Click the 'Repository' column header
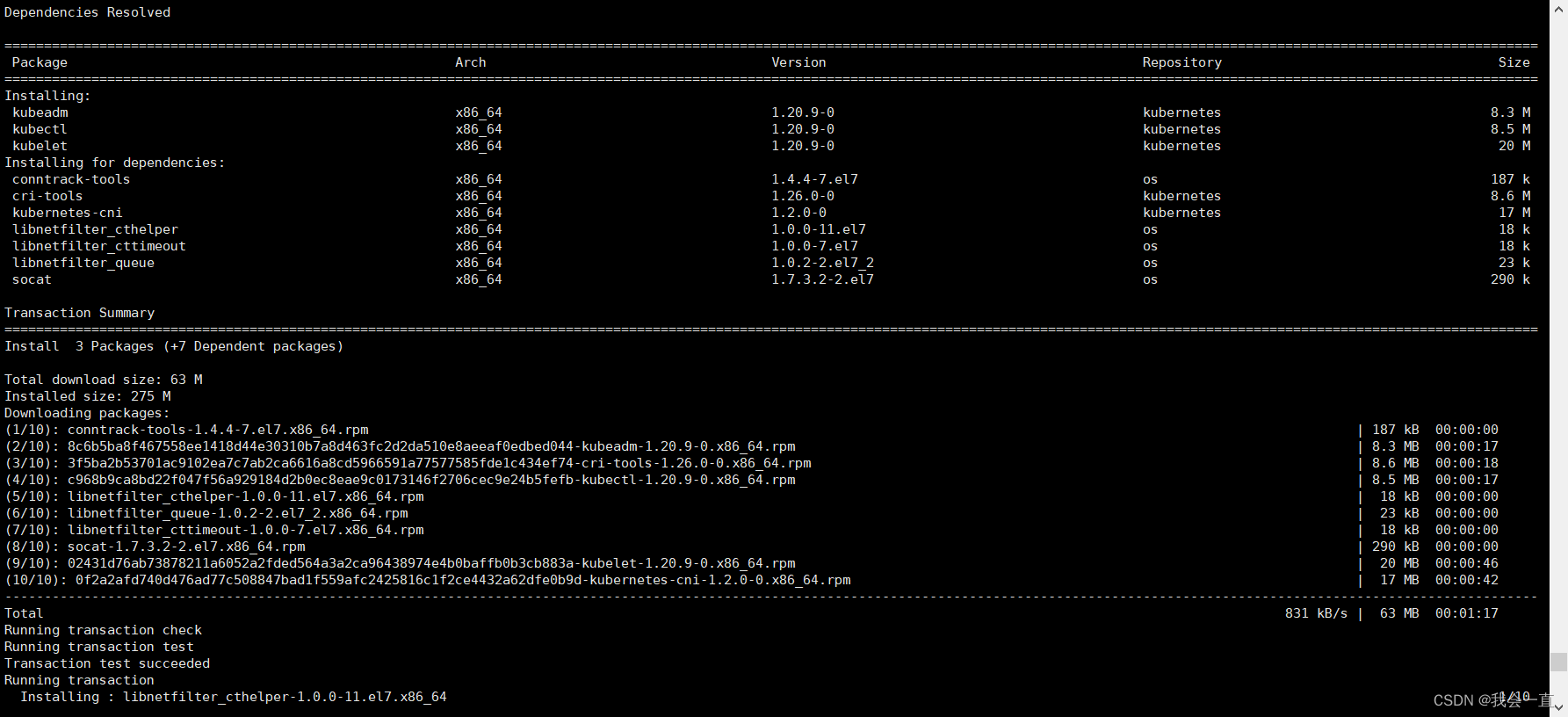The width and height of the screenshot is (1568, 717). [1181, 62]
